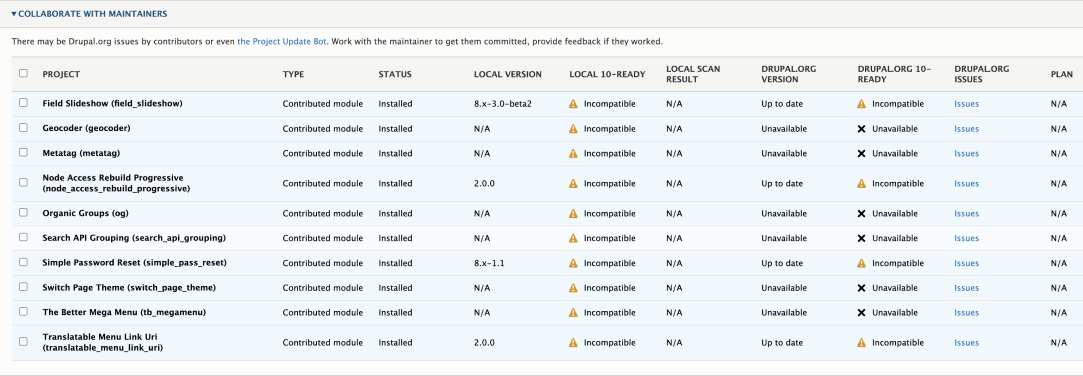Screen dimensions: 1083x376
Task: Click Local 10-Ready warning icon for Simple Password Reset
Action: [573, 263]
